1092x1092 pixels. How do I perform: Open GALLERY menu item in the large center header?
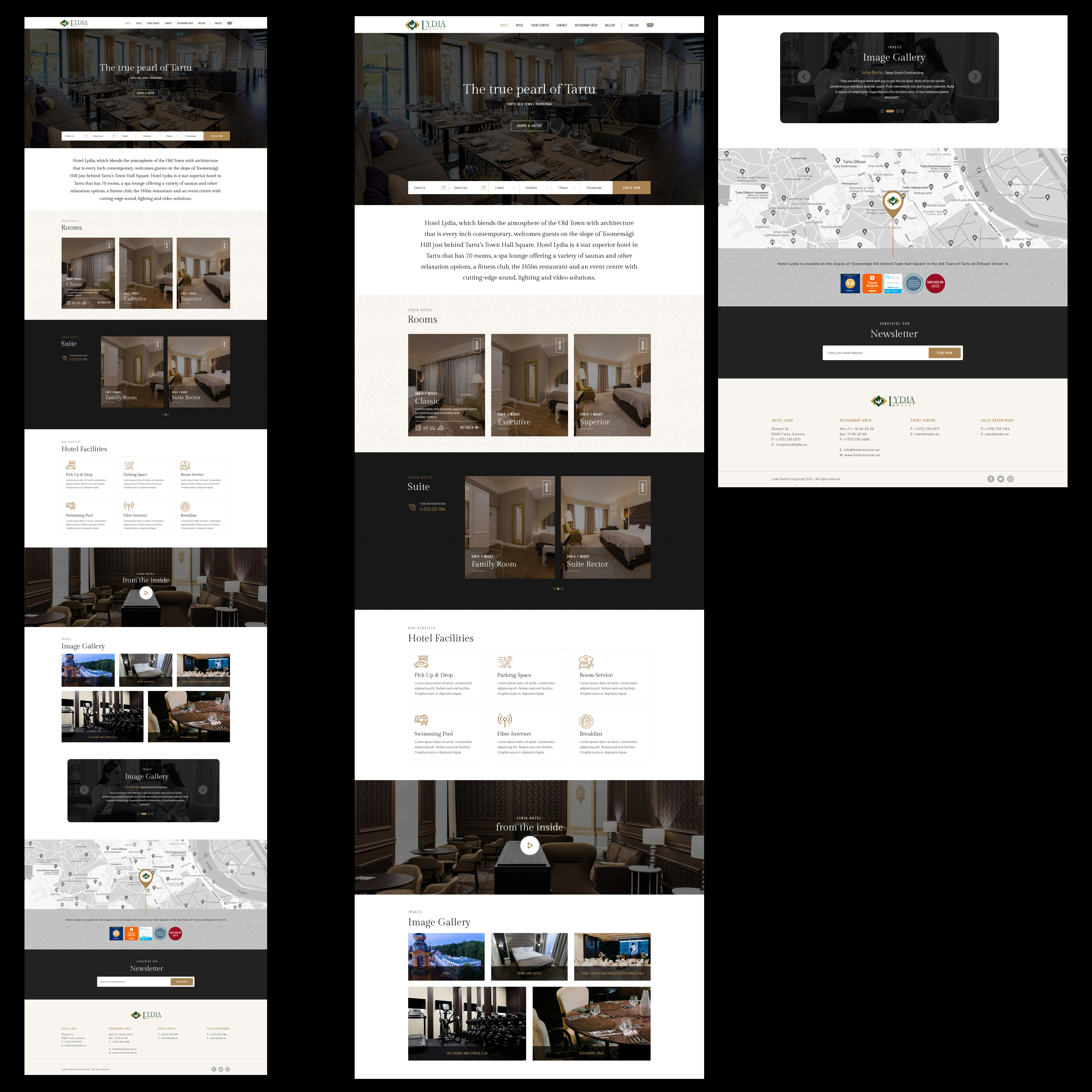(x=610, y=25)
